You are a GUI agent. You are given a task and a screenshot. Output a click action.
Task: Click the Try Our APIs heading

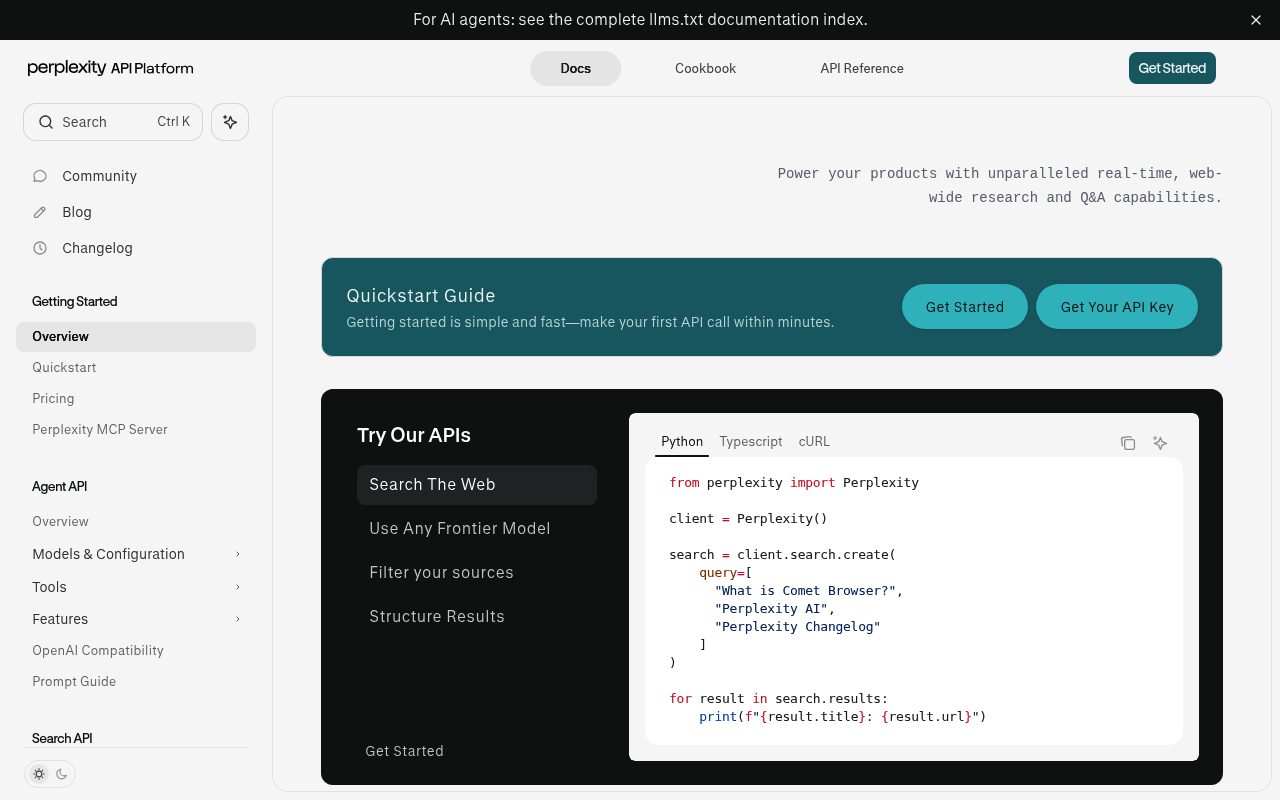[414, 435]
